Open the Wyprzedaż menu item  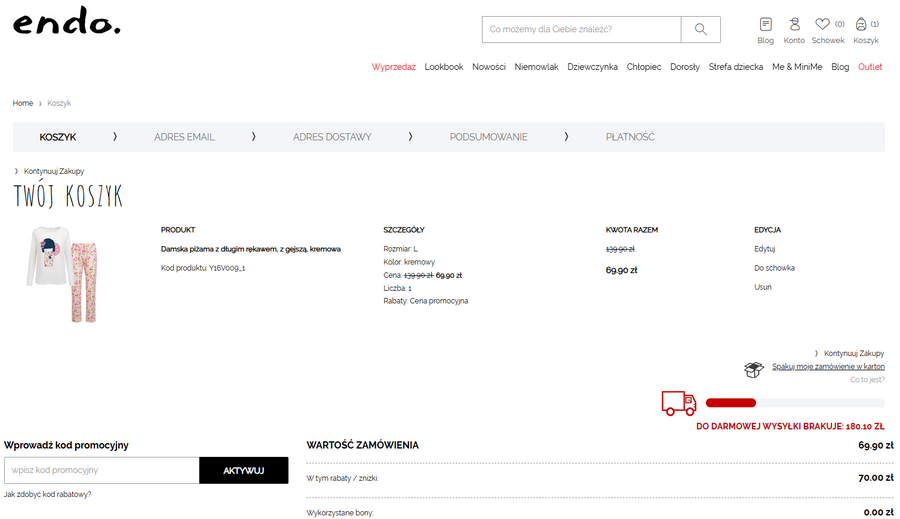coord(393,67)
